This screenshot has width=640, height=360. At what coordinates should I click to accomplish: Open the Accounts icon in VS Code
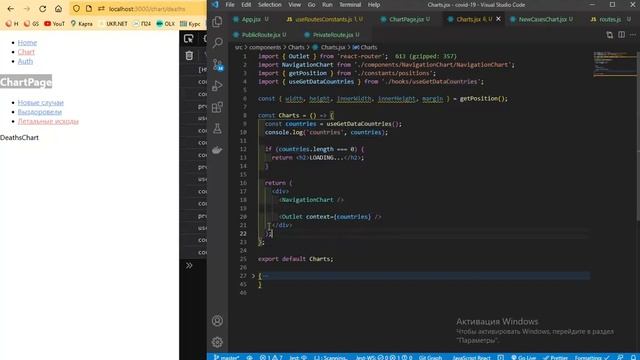coord(217,321)
